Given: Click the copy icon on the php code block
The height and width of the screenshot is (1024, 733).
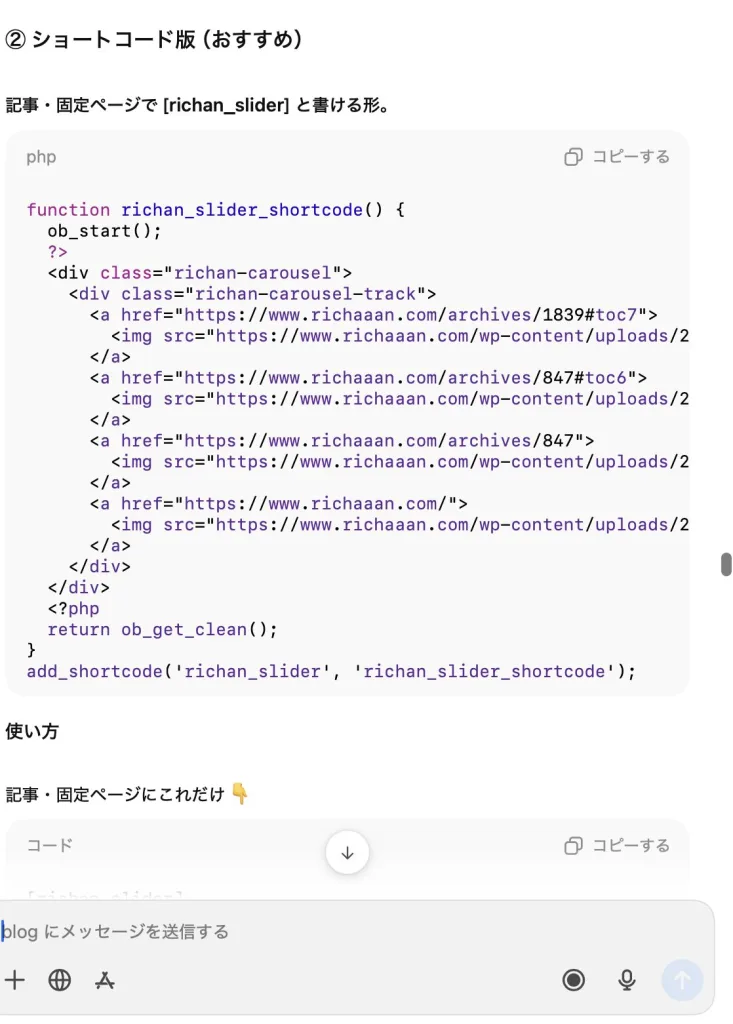Looking at the screenshot, I should (x=573, y=157).
